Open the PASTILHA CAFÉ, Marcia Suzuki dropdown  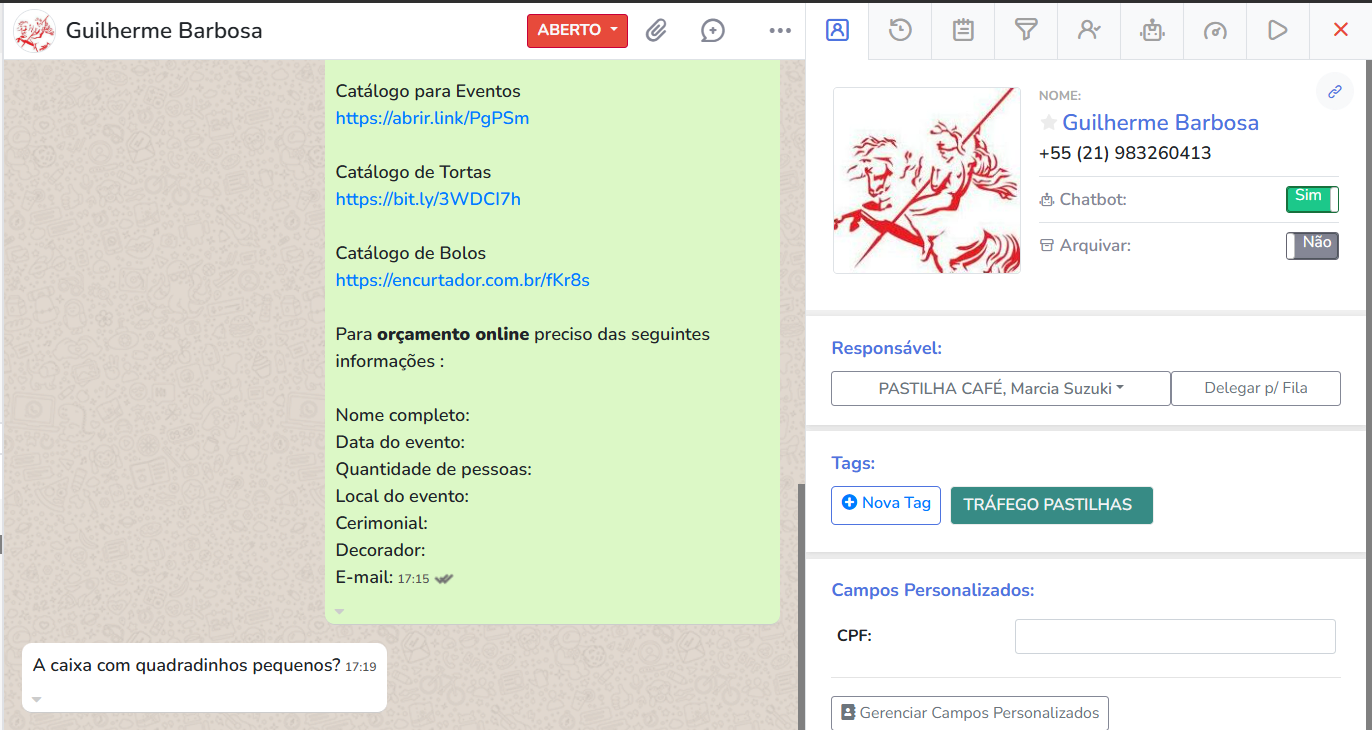coord(1001,388)
